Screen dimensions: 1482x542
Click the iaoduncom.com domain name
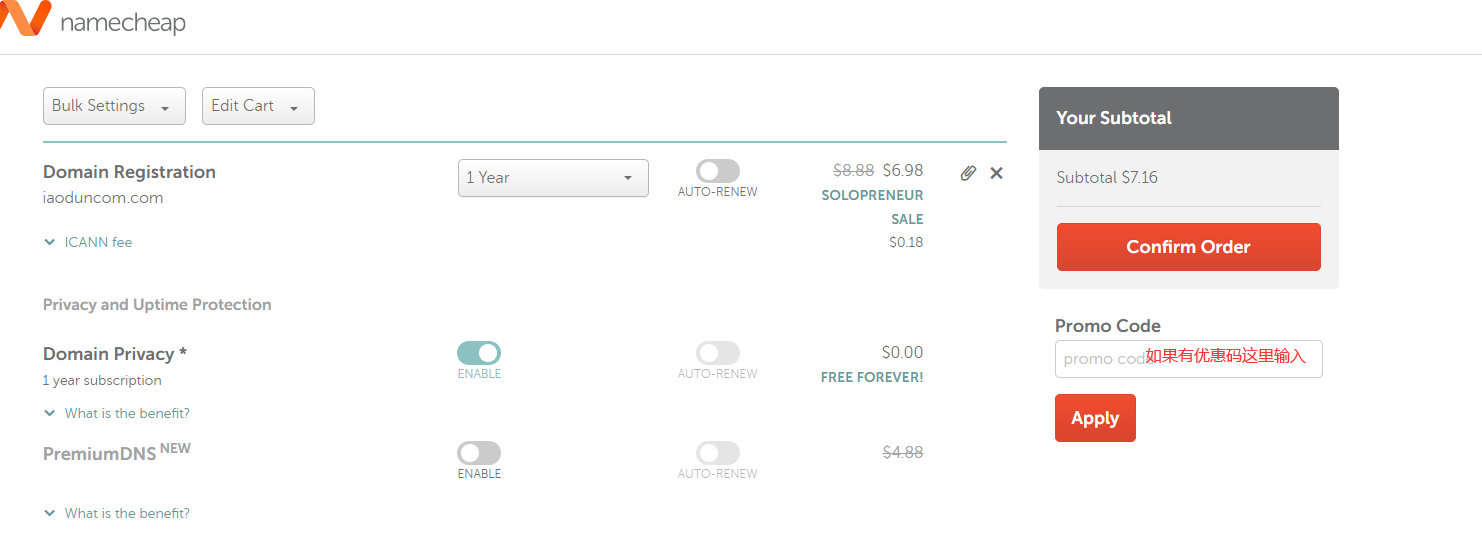point(103,198)
